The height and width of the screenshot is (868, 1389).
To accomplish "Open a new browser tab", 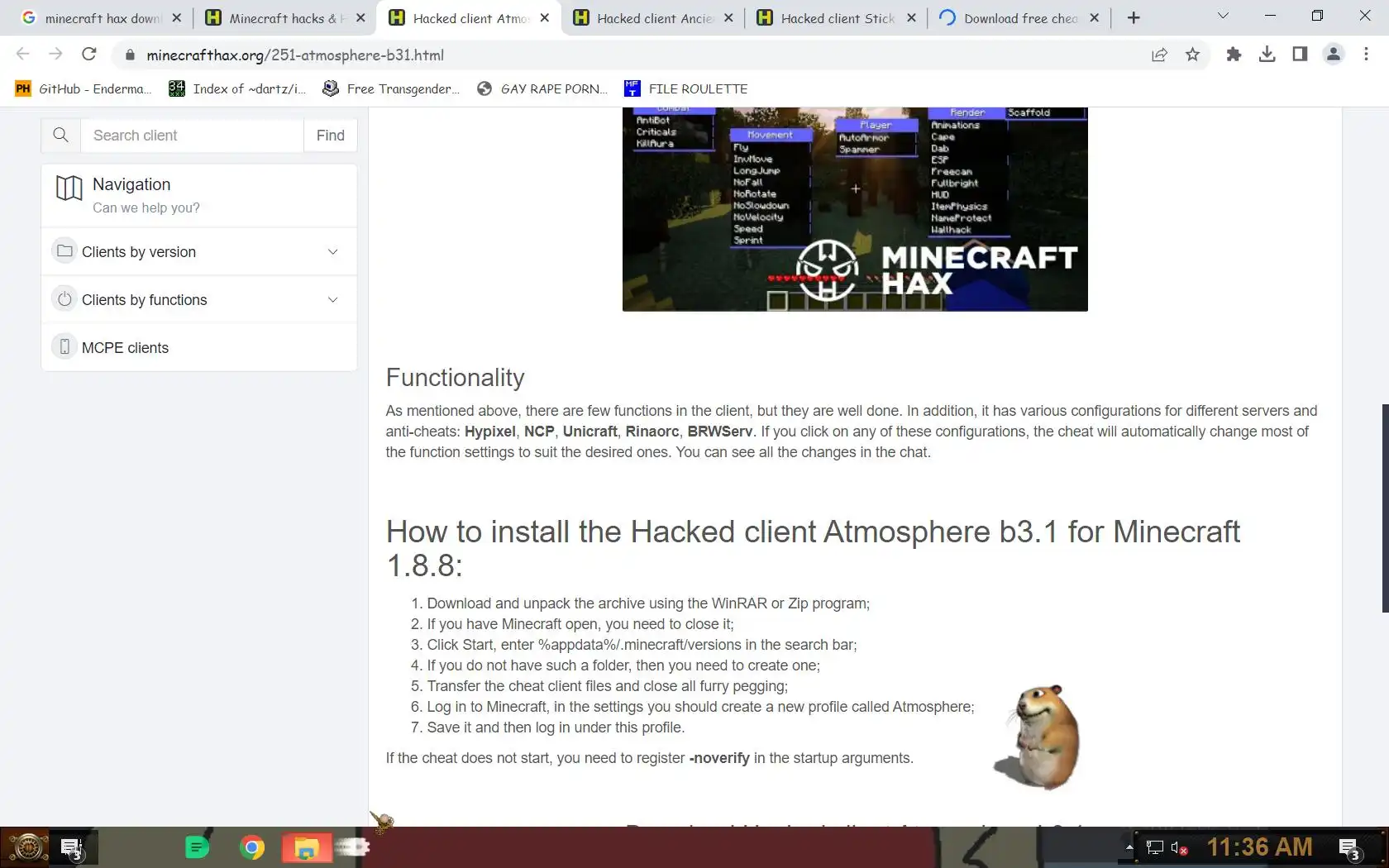I will point(1134,17).
